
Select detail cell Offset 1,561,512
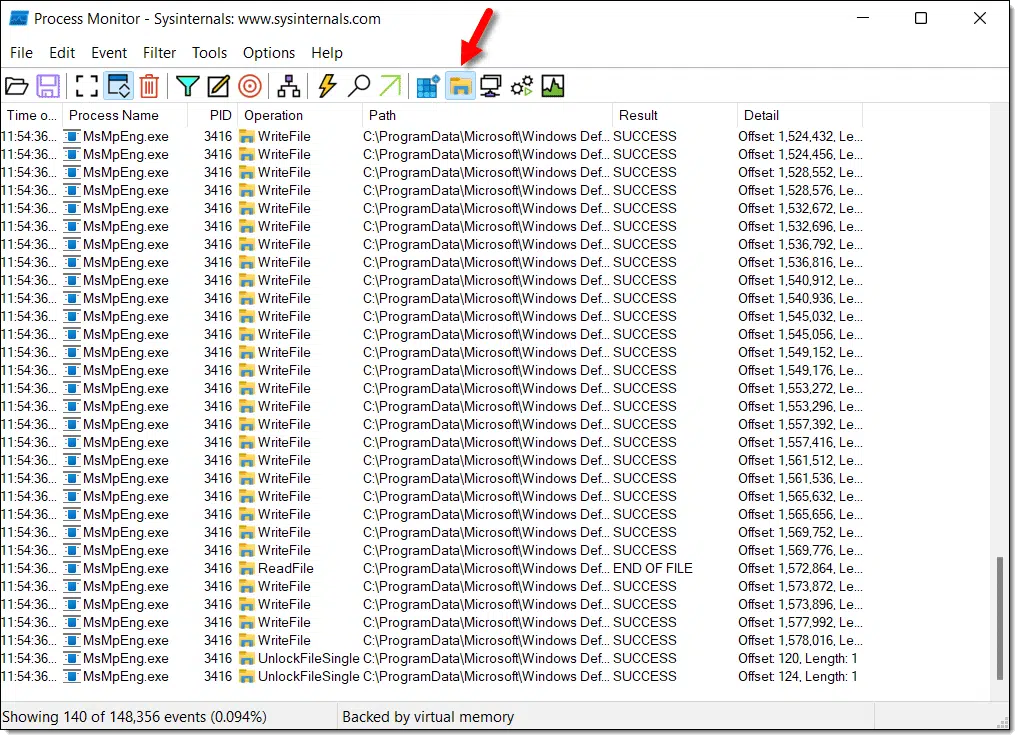800,460
